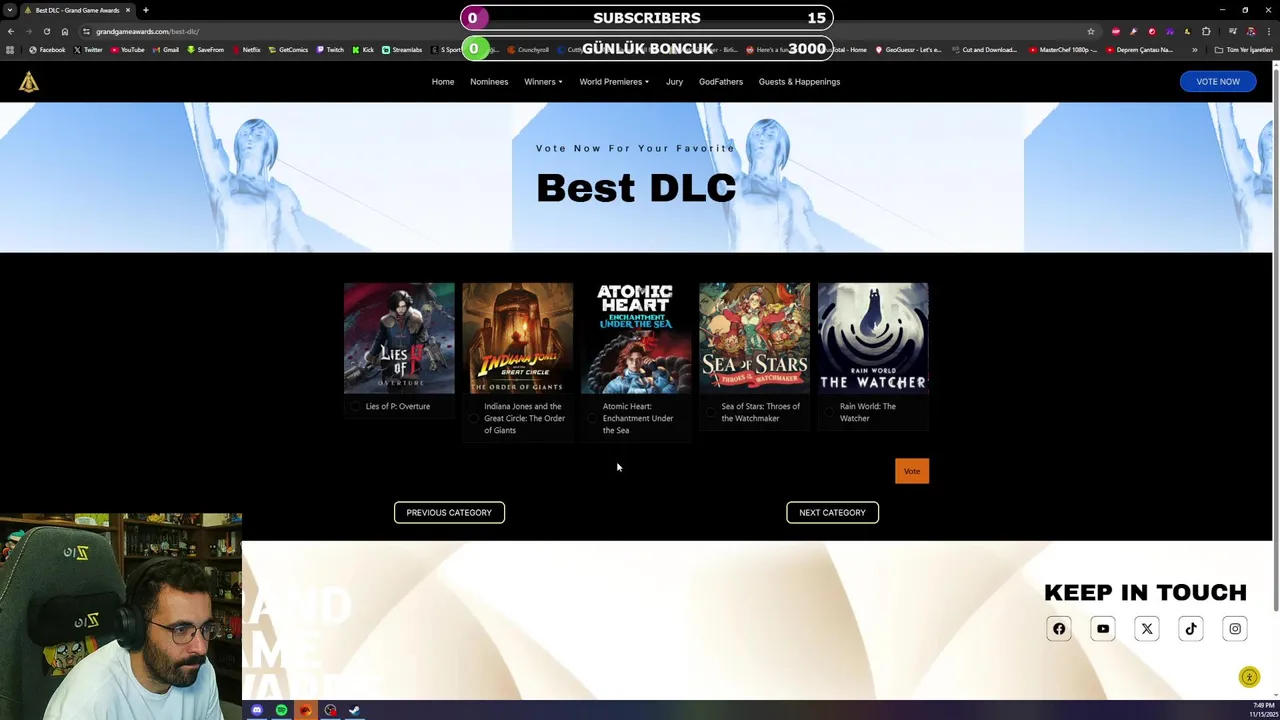Switch to the Best DLC browser tab
1280x720 pixels.
pos(77,10)
